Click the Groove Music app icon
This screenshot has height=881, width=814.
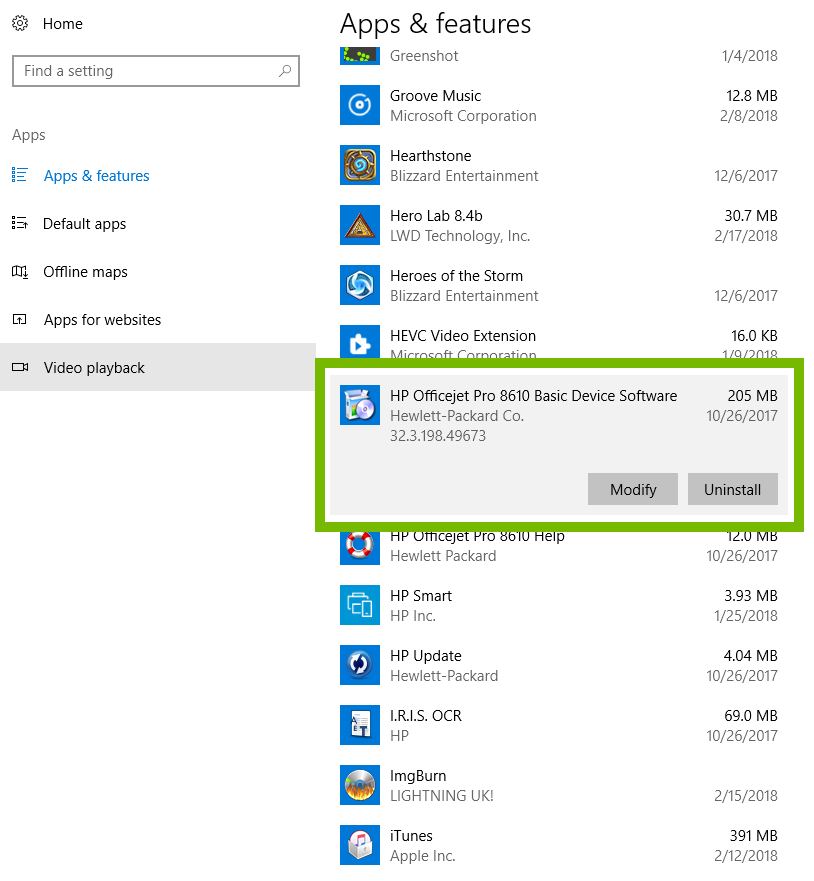click(x=359, y=105)
